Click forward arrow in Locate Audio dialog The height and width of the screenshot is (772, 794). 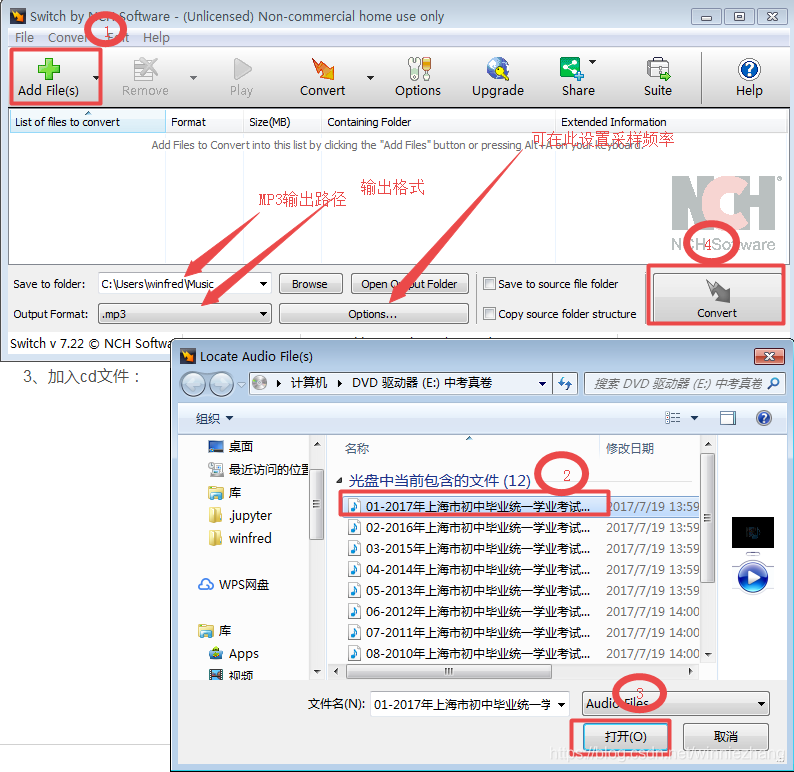click(x=221, y=384)
